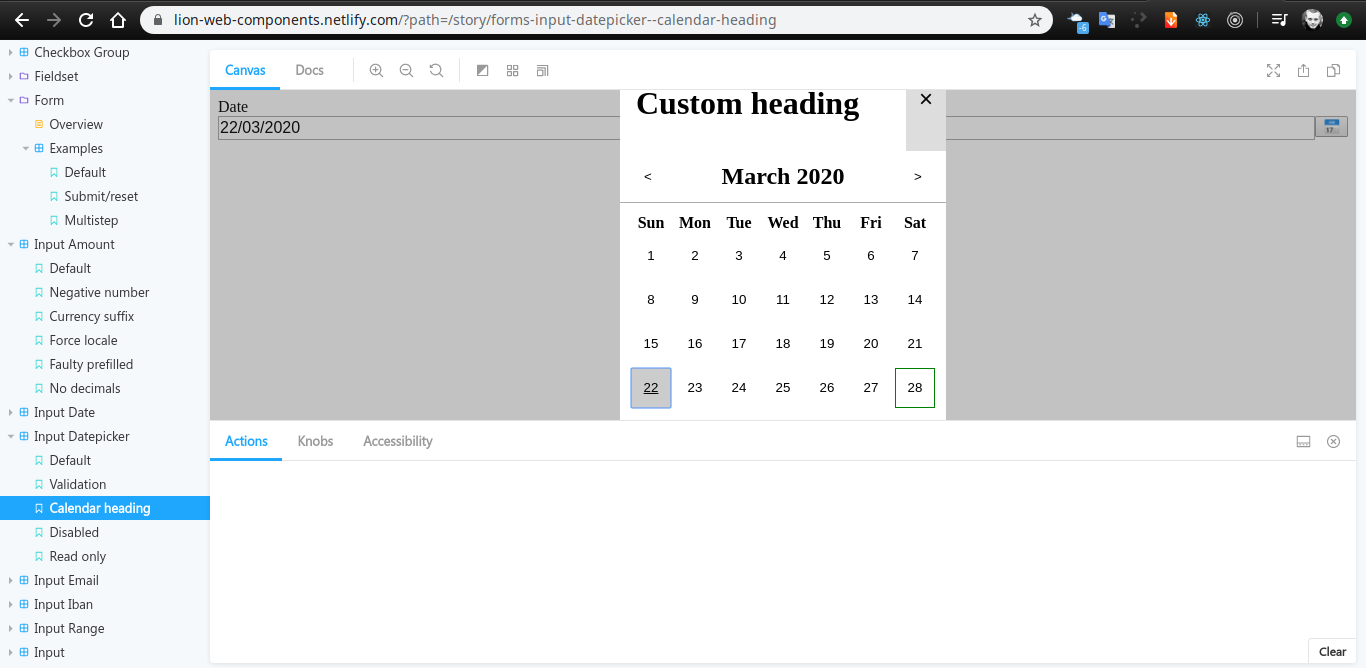This screenshot has height=668, width=1366.
Task: Open the Actions panel tab
Action: click(x=246, y=441)
